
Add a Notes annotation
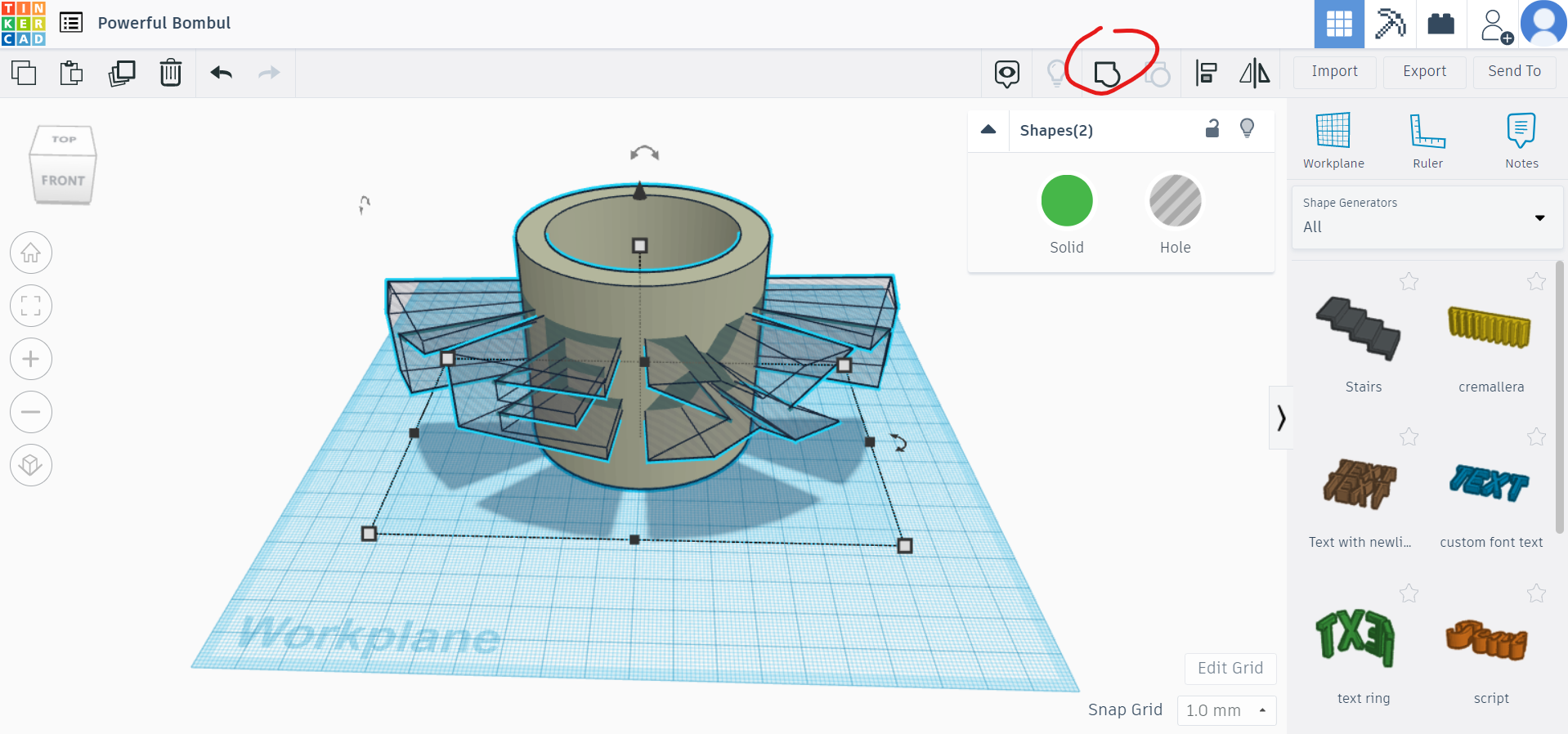coord(1521,141)
